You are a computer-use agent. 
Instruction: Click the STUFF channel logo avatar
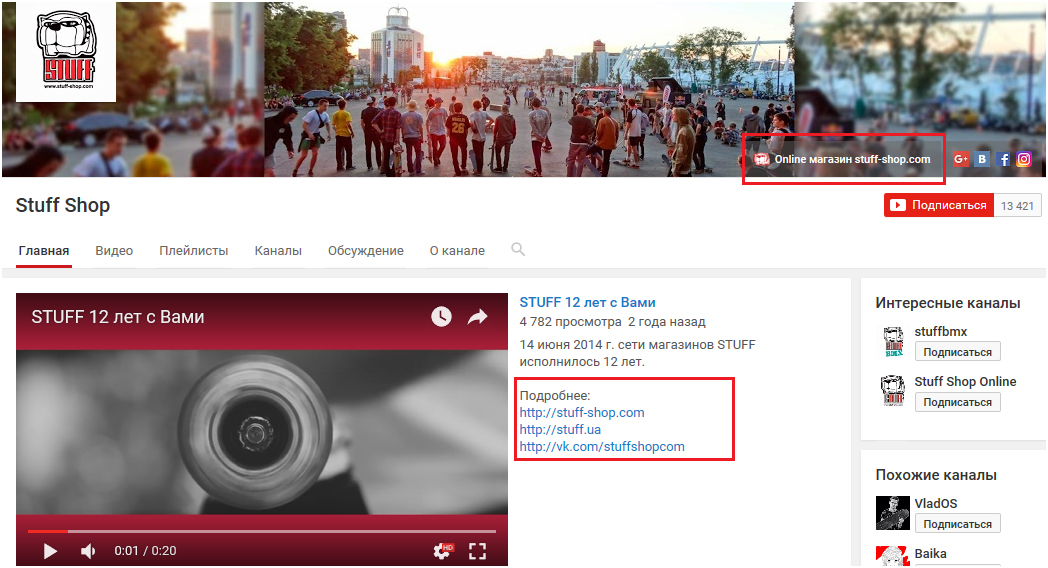(x=66, y=51)
